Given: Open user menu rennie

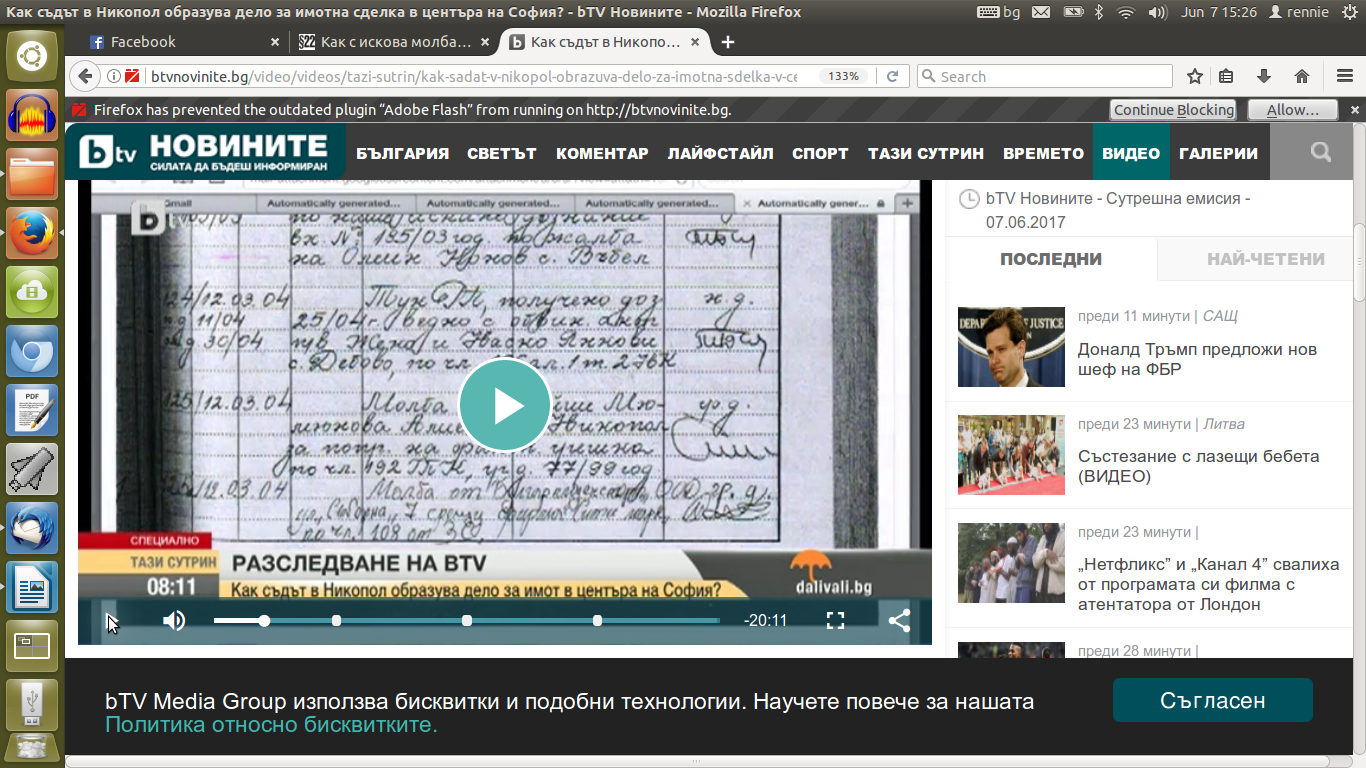Looking at the screenshot, I should tap(1298, 12).
